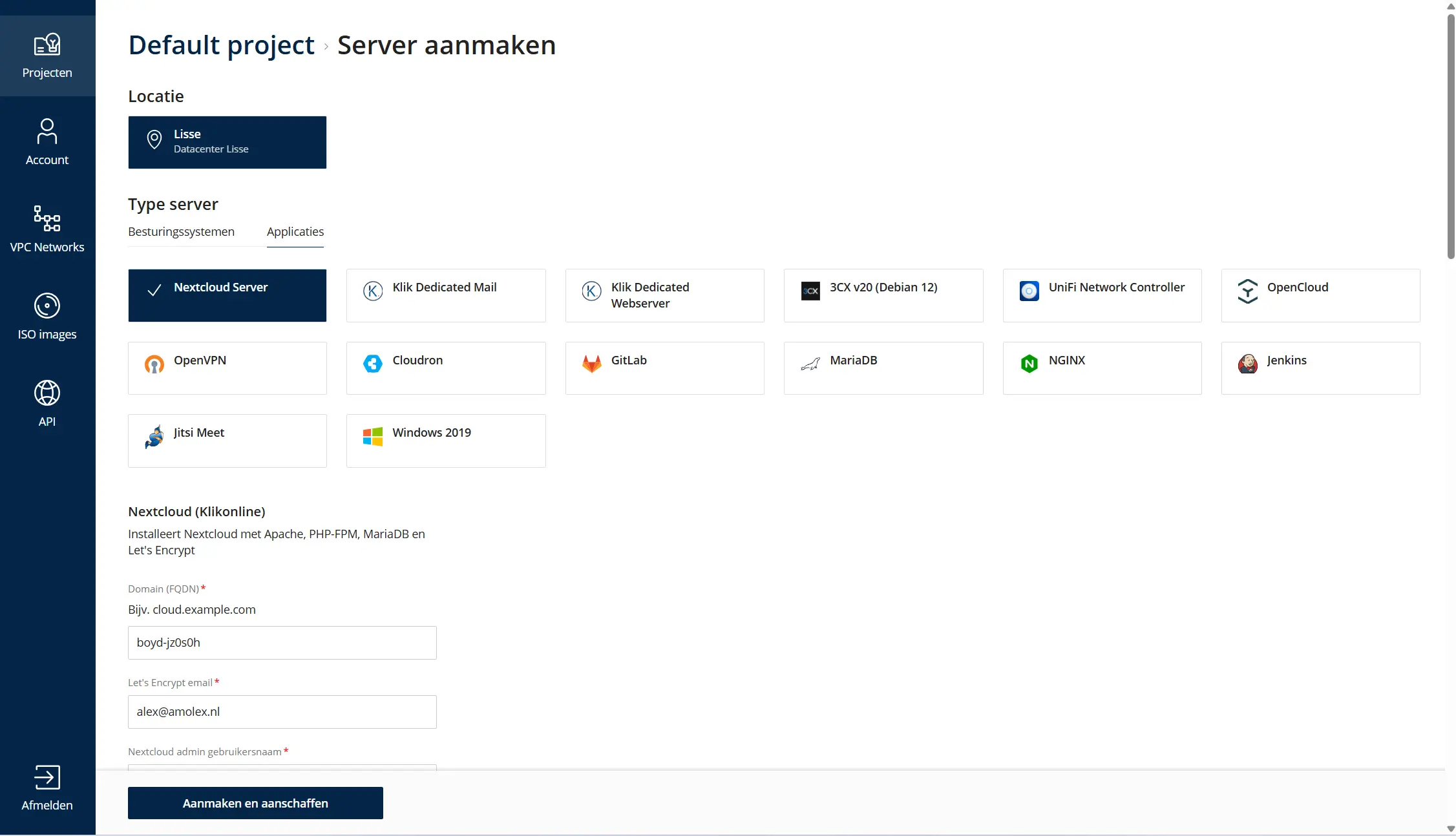1456x836 pixels.
Task: Click Default project breadcrumb link
Action: click(x=221, y=45)
